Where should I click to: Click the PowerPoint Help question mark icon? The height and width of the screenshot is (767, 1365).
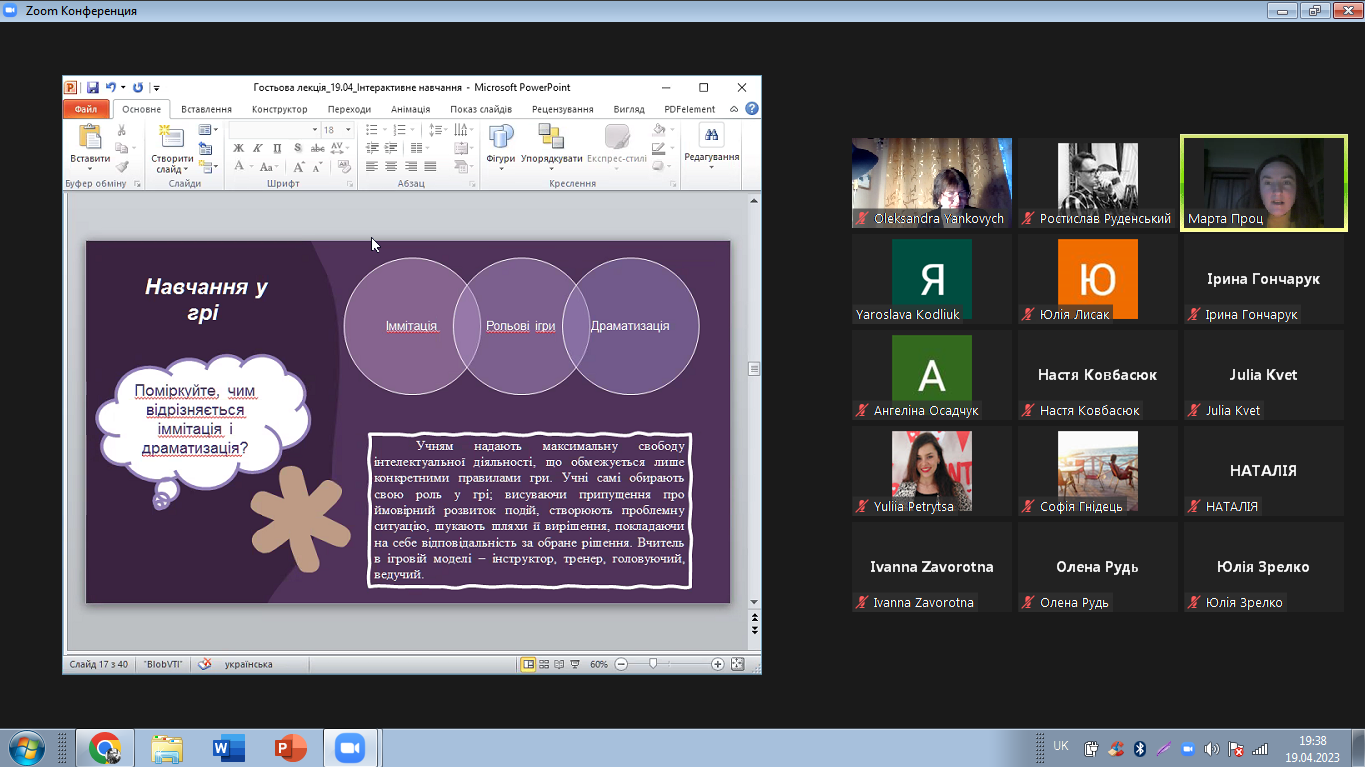click(x=751, y=109)
